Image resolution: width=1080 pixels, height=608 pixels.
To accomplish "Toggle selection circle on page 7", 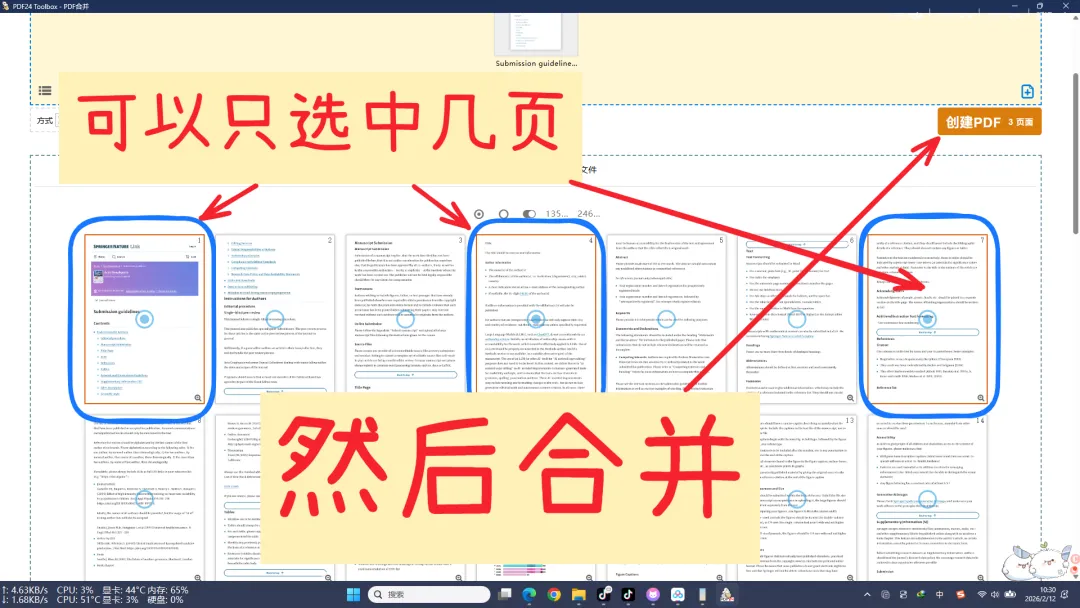I will 928,319.
